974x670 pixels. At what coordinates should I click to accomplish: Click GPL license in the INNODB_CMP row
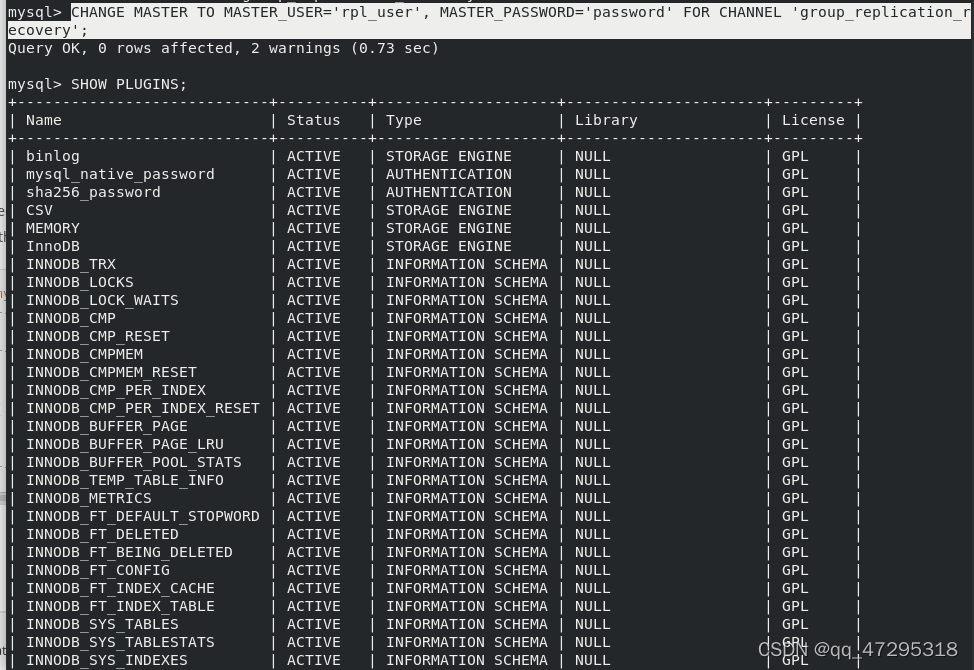pos(794,319)
